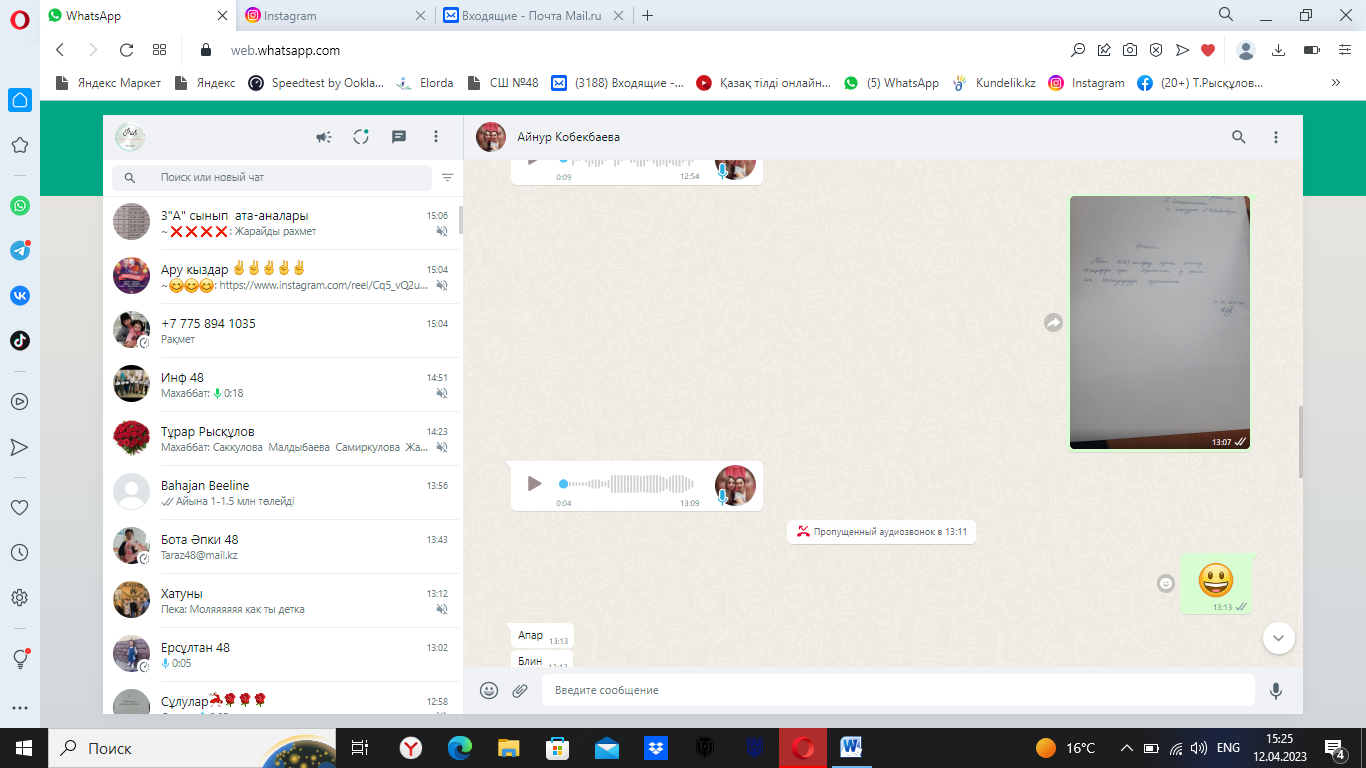Open the WhatsApp communities icon
This screenshot has width=1366, height=768.
click(x=324, y=137)
